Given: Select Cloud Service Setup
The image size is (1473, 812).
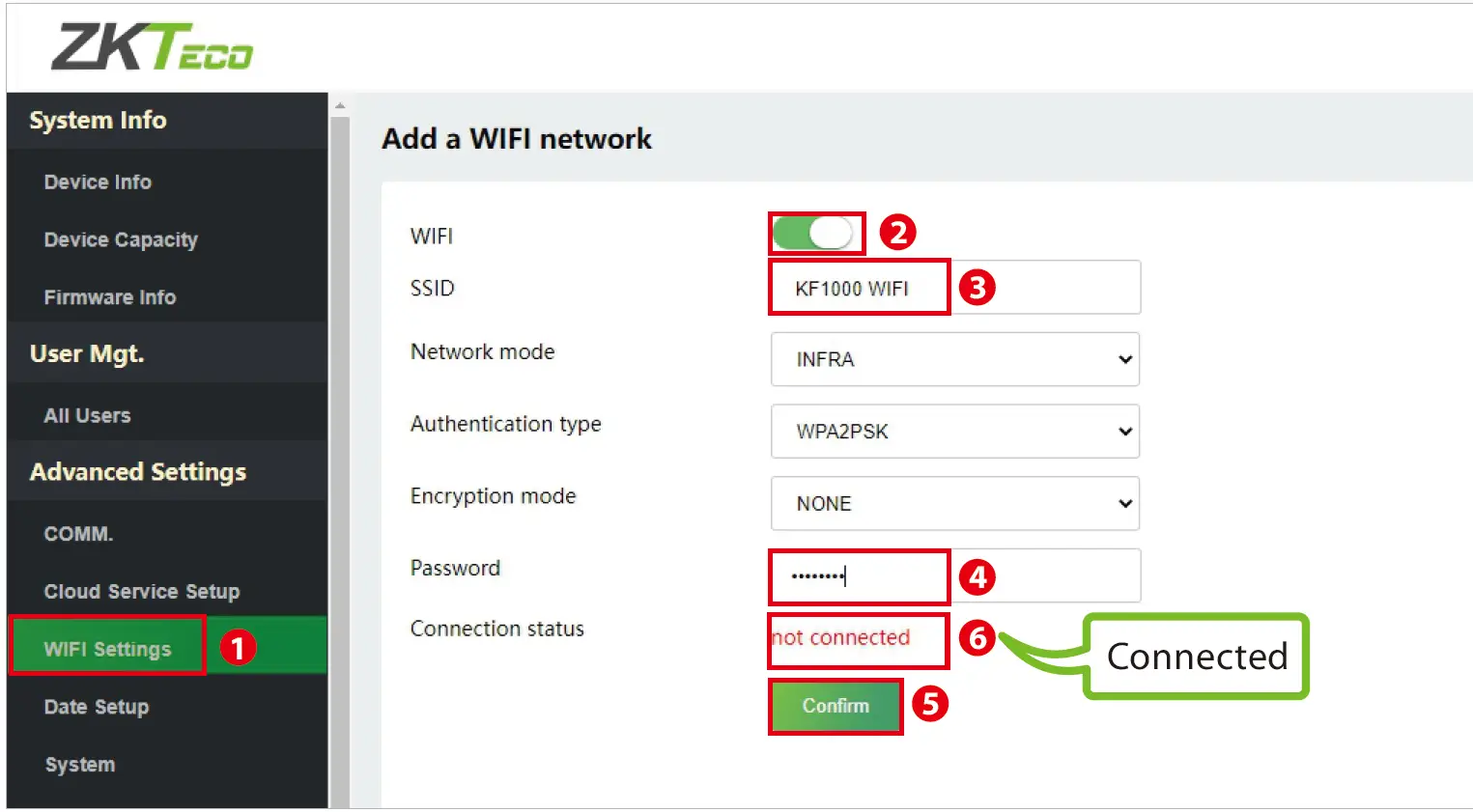Looking at the screenshot, I should [x=142, y=592].
